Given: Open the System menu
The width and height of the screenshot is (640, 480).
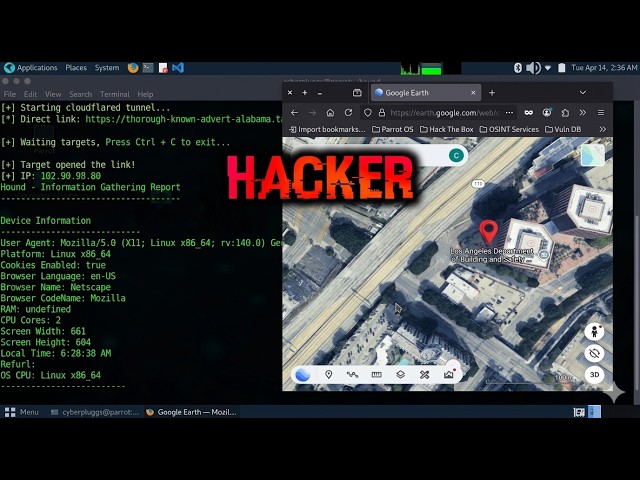Looking at the screenshot, I should [107, 68].
